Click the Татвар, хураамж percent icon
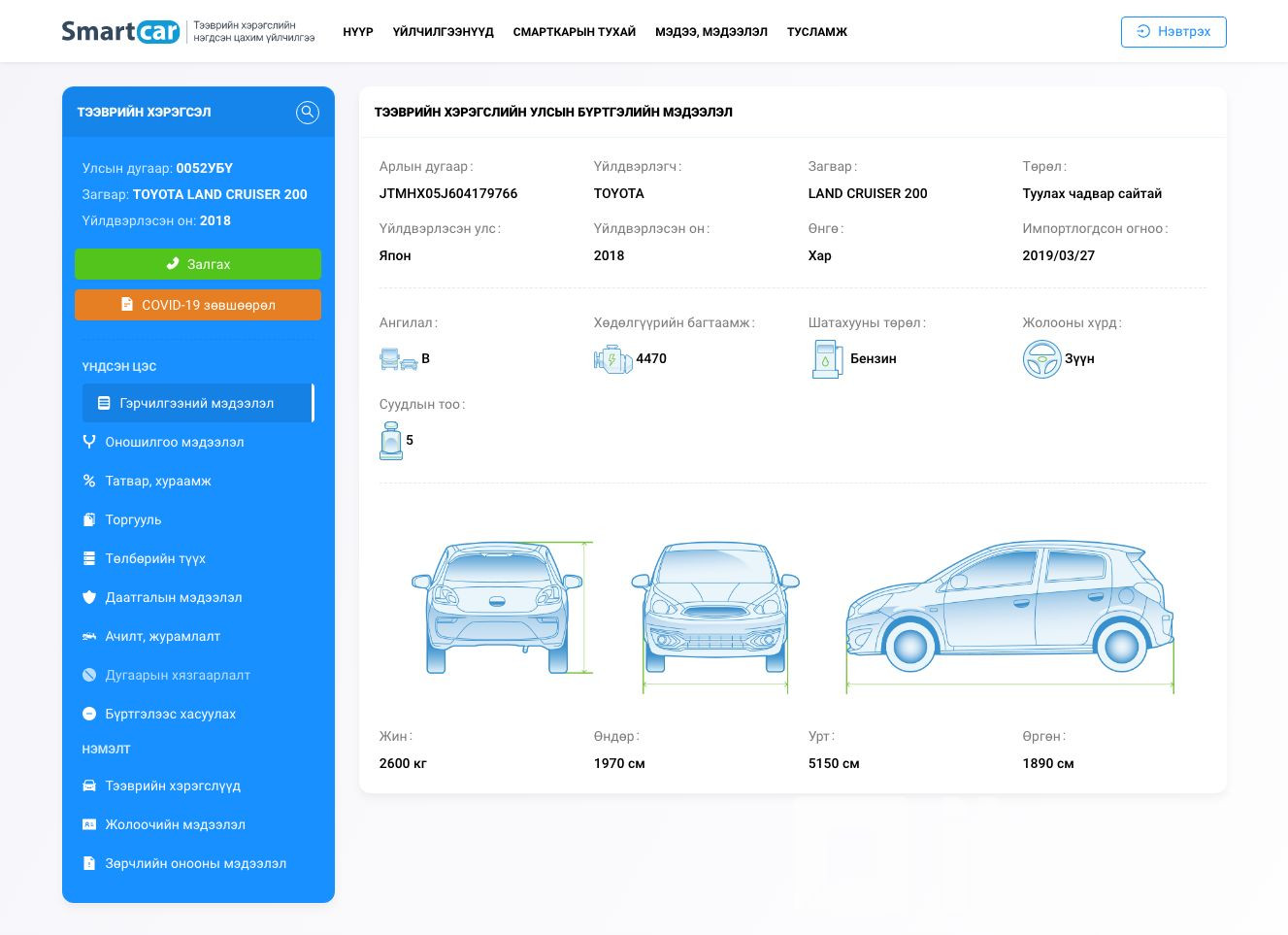 [89, 481]
